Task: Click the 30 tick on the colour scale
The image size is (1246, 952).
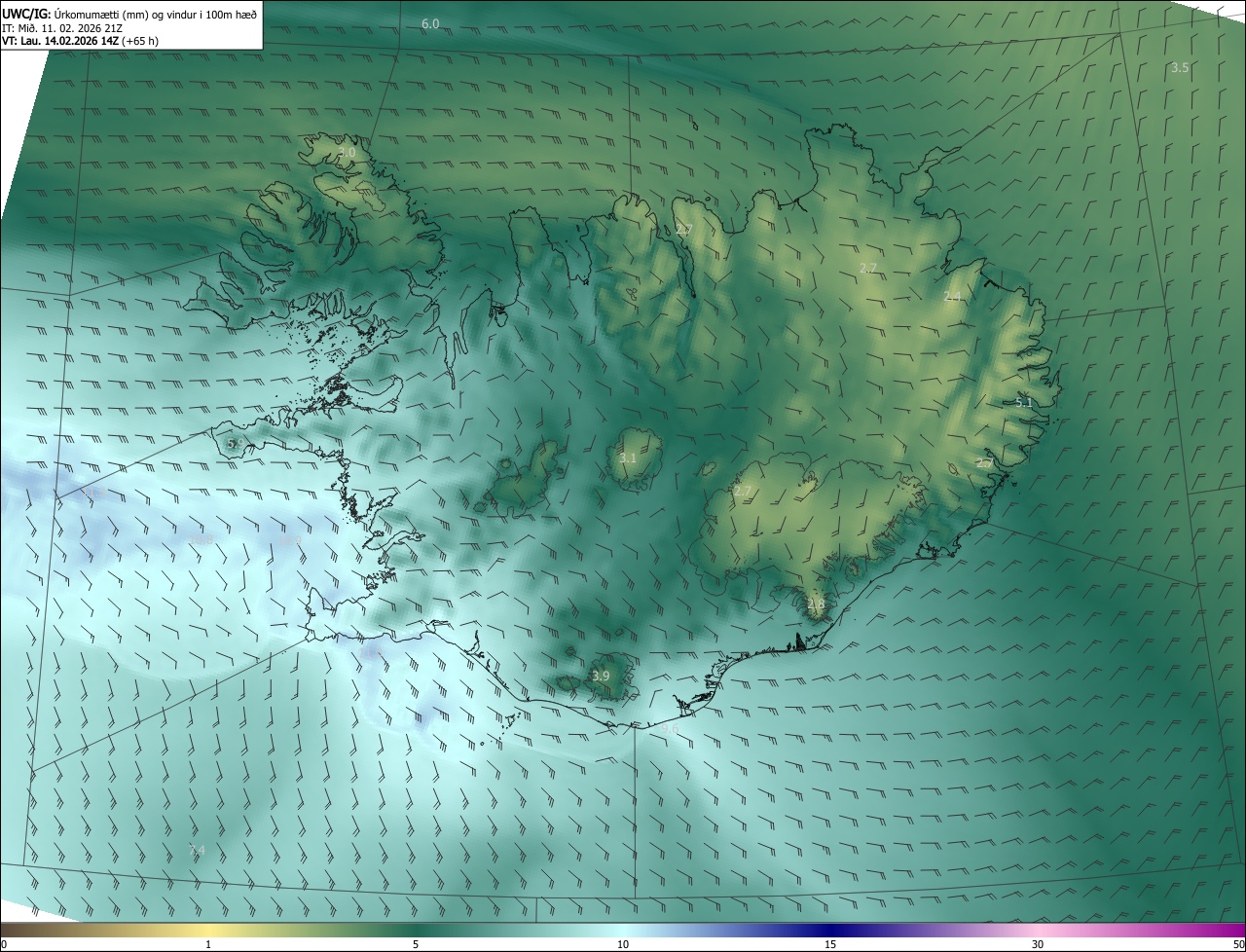Action: [x=1038, y=944]
